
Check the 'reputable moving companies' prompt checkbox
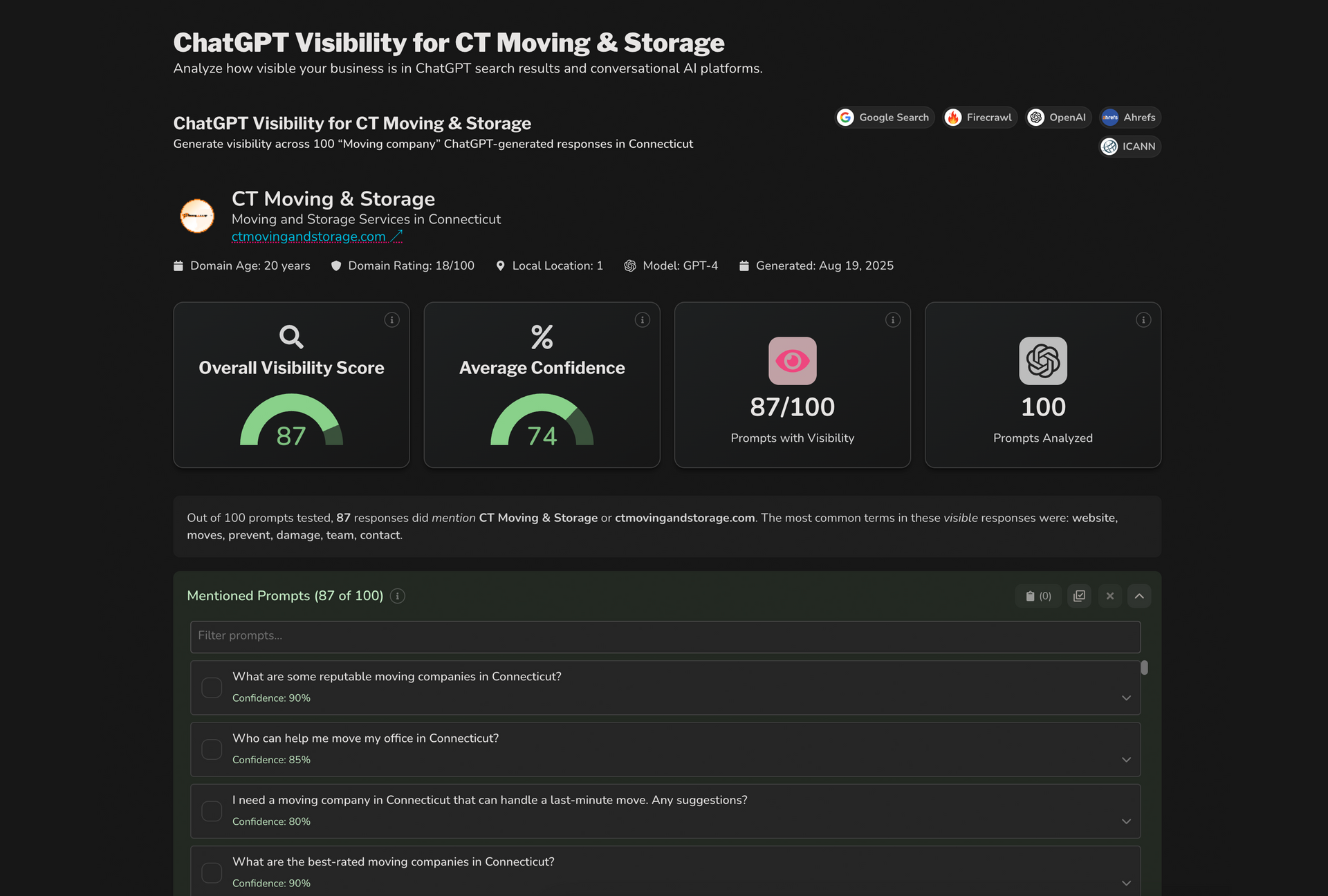tap(212, 687)
